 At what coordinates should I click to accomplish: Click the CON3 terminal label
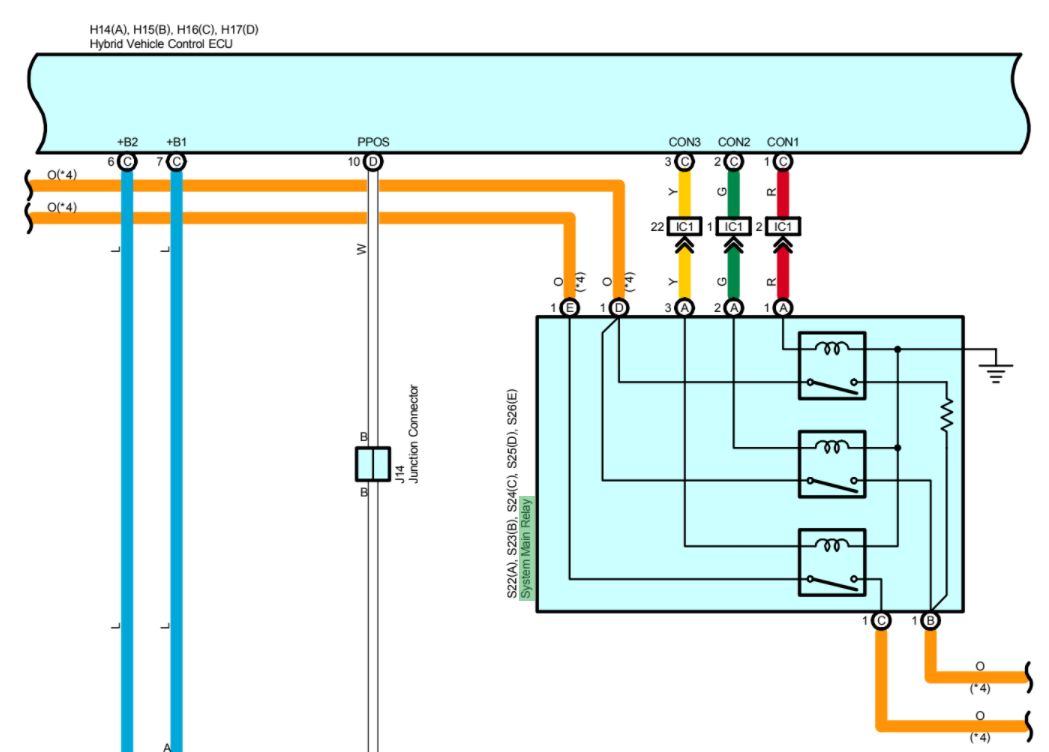pyautogui.click(x=684, y=142)
